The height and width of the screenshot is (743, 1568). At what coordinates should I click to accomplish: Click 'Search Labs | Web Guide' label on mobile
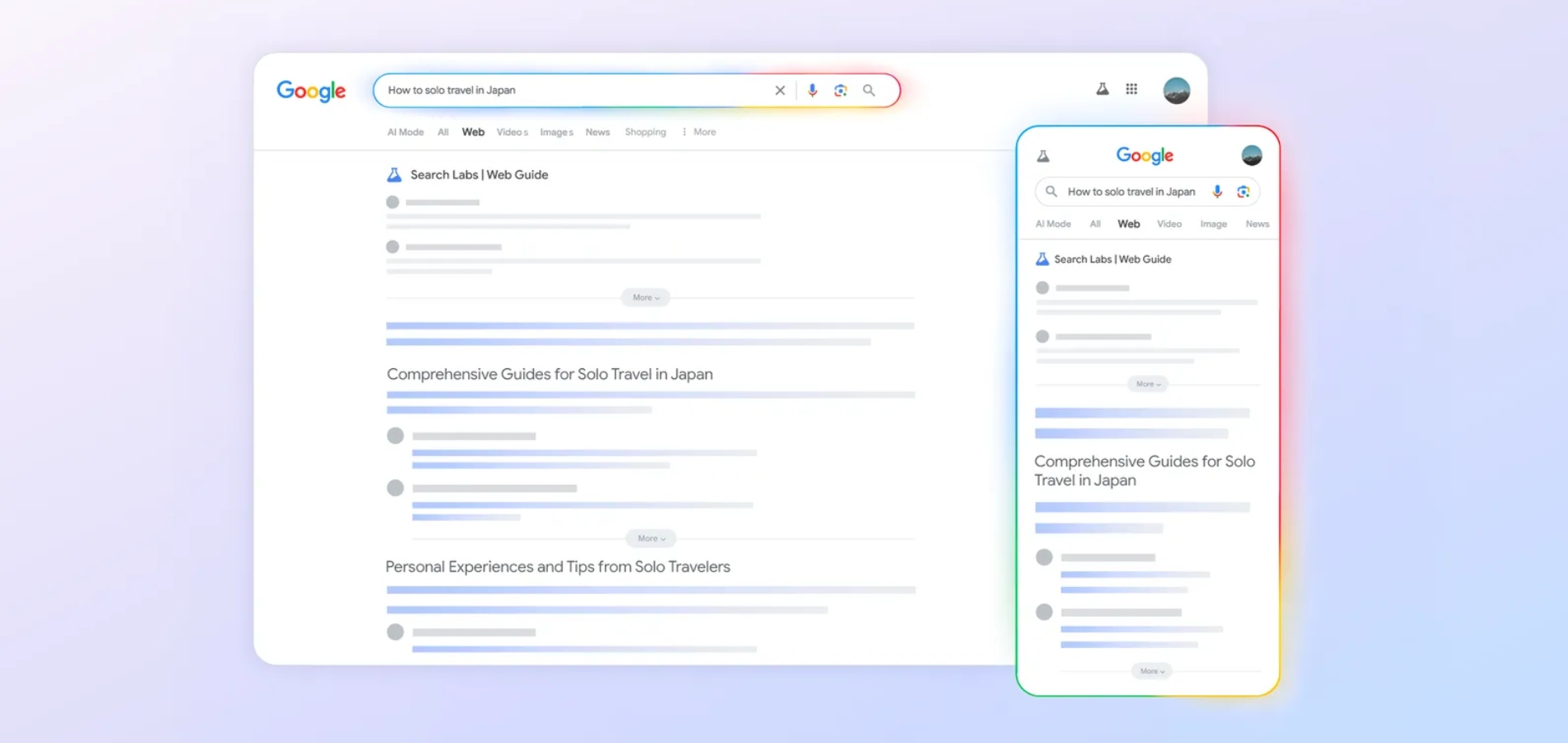pos(1112,259)
